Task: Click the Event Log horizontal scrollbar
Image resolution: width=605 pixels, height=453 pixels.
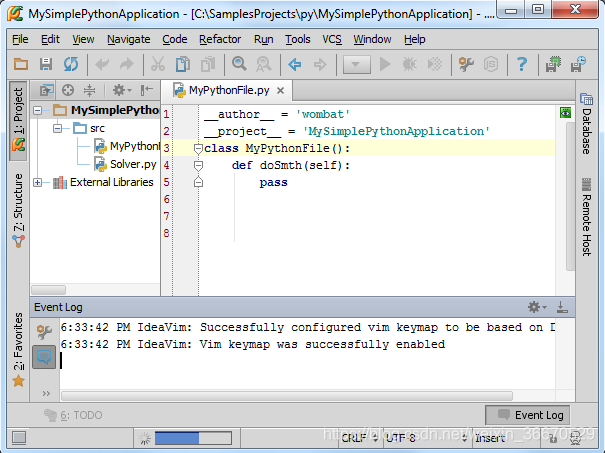Action: 287,396
